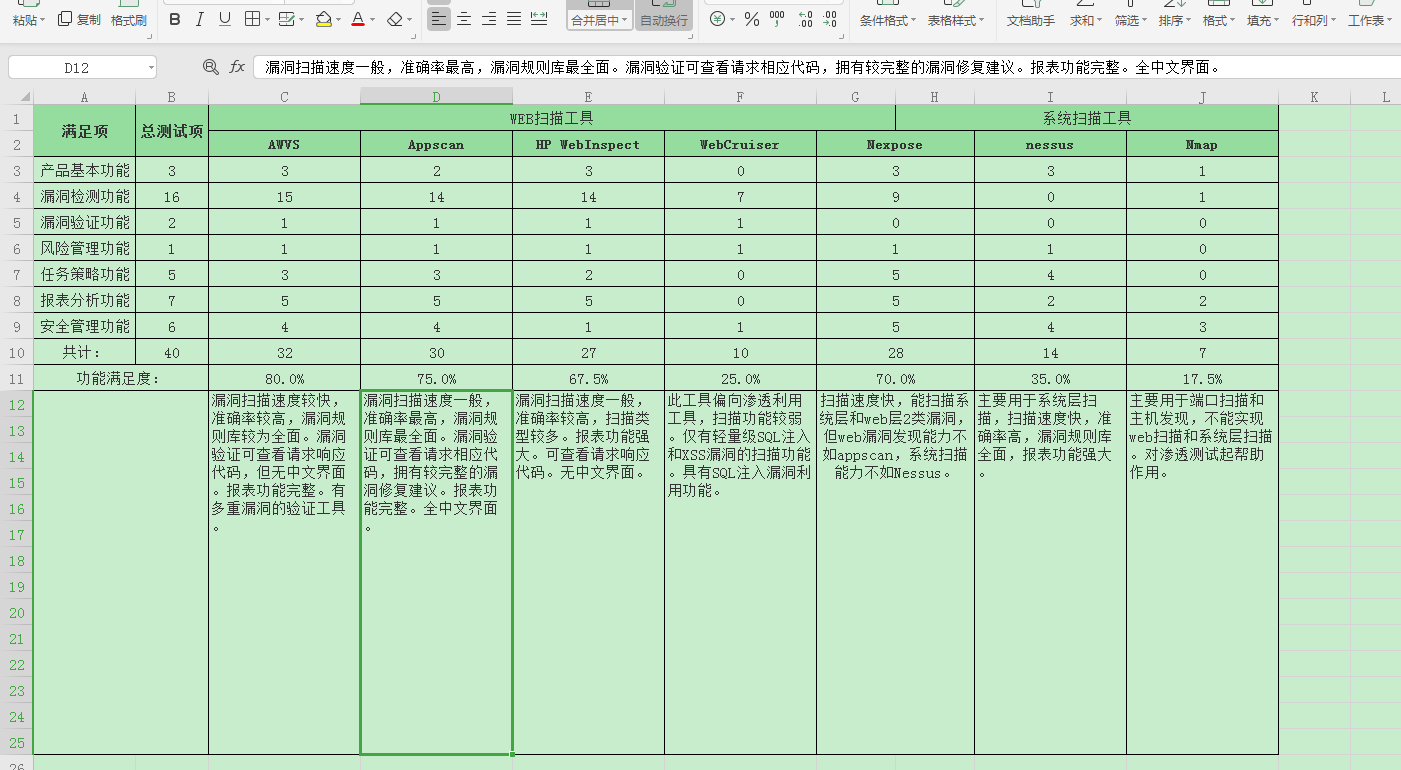Click the 格式刷 format painter
Viewport: 1401px width, 770px height.
coord(128,15)
